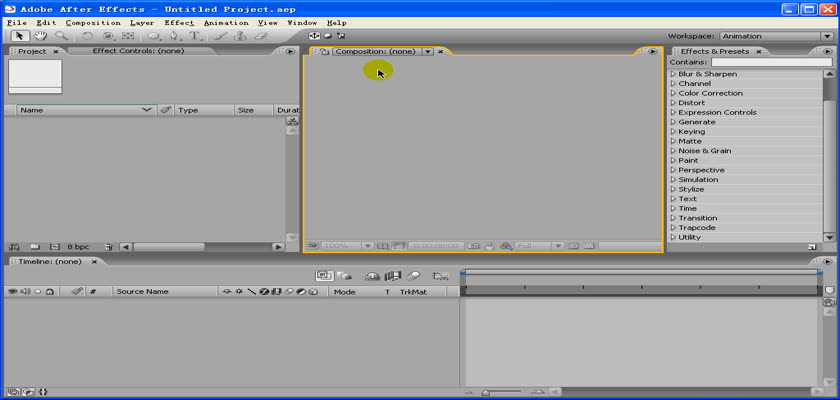The image size is (840, 400).
Task: Click the View Axis Mode icon
Action: coord(341,36)
